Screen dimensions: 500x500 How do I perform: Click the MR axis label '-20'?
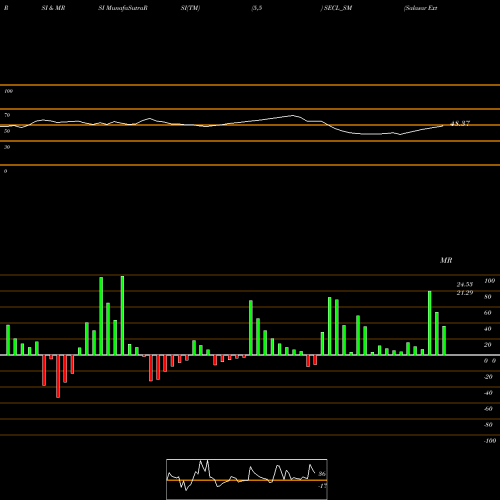488,377
